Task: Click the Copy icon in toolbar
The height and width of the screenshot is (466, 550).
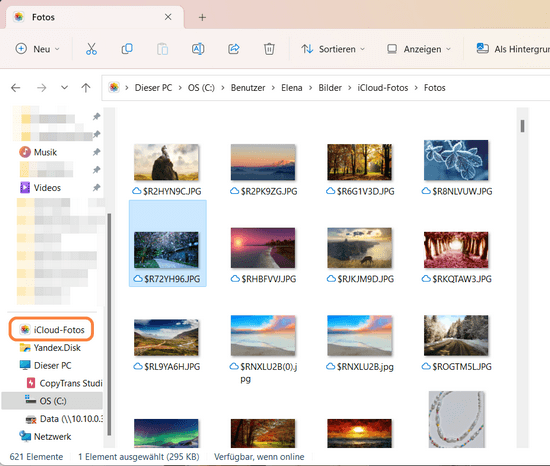Action: pyautogui.click(x=127, y=49)
